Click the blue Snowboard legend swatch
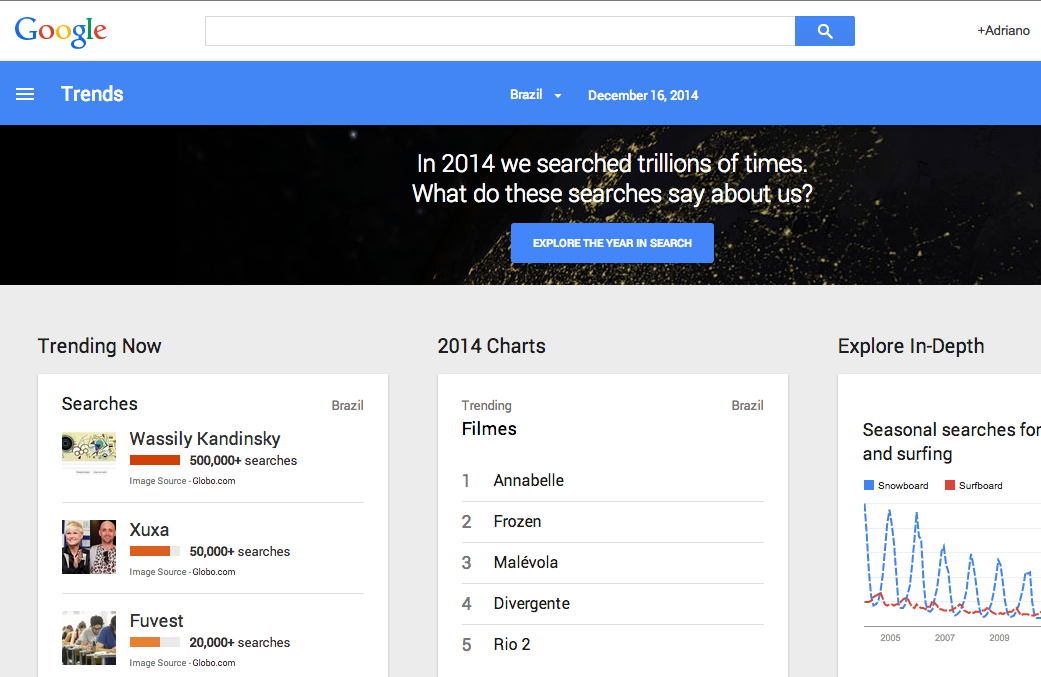Screen dimensions: 1041x677 click(869, 485)
